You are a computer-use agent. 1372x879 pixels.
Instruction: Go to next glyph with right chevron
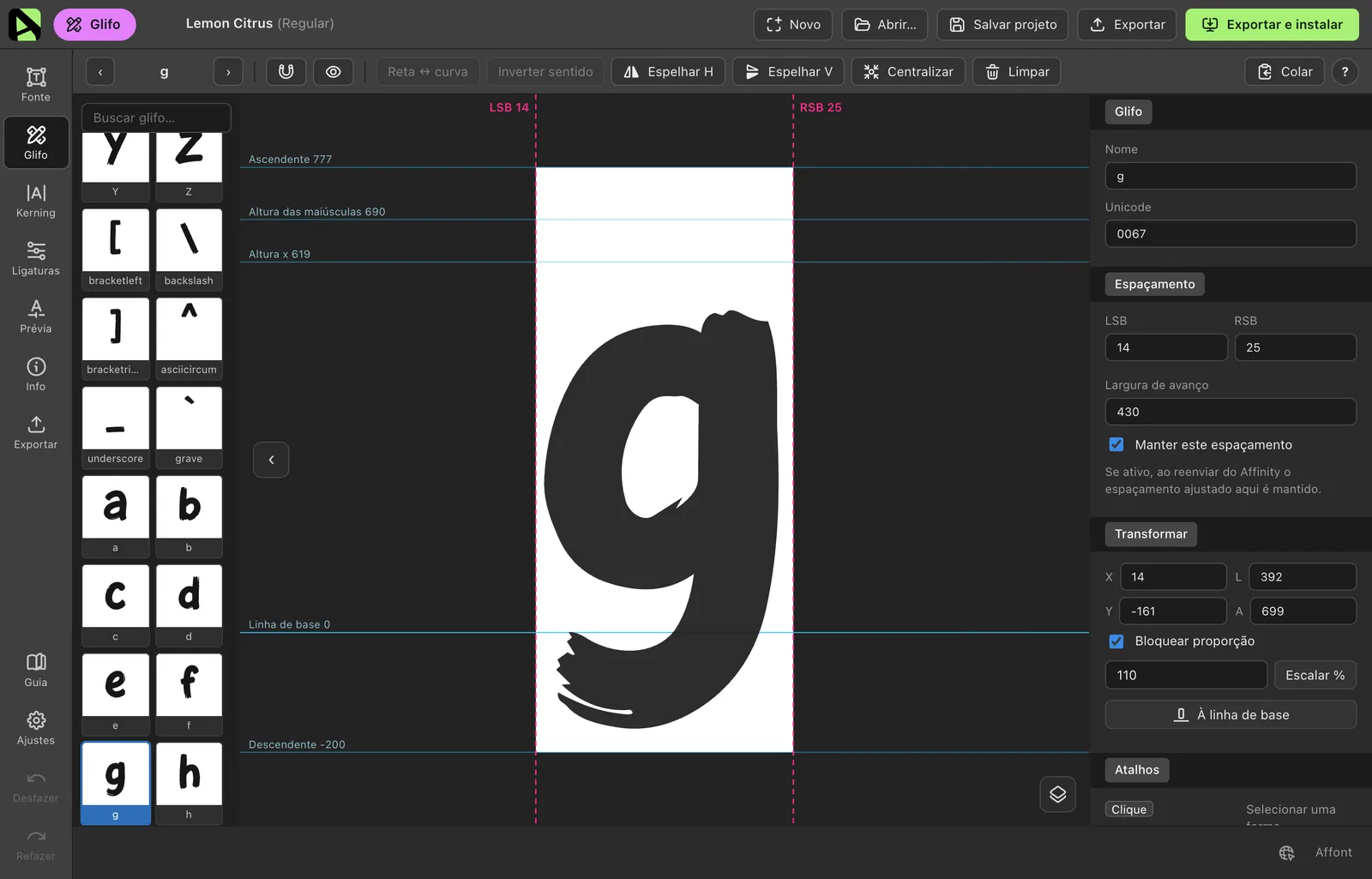(x=228, y=72)
